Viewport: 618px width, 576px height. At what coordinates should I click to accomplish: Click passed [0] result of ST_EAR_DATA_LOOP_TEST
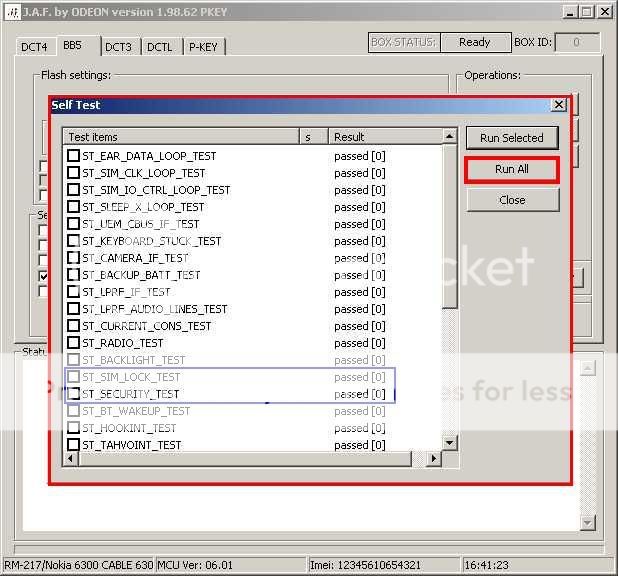pyautogui.click(x=360, y=156)
